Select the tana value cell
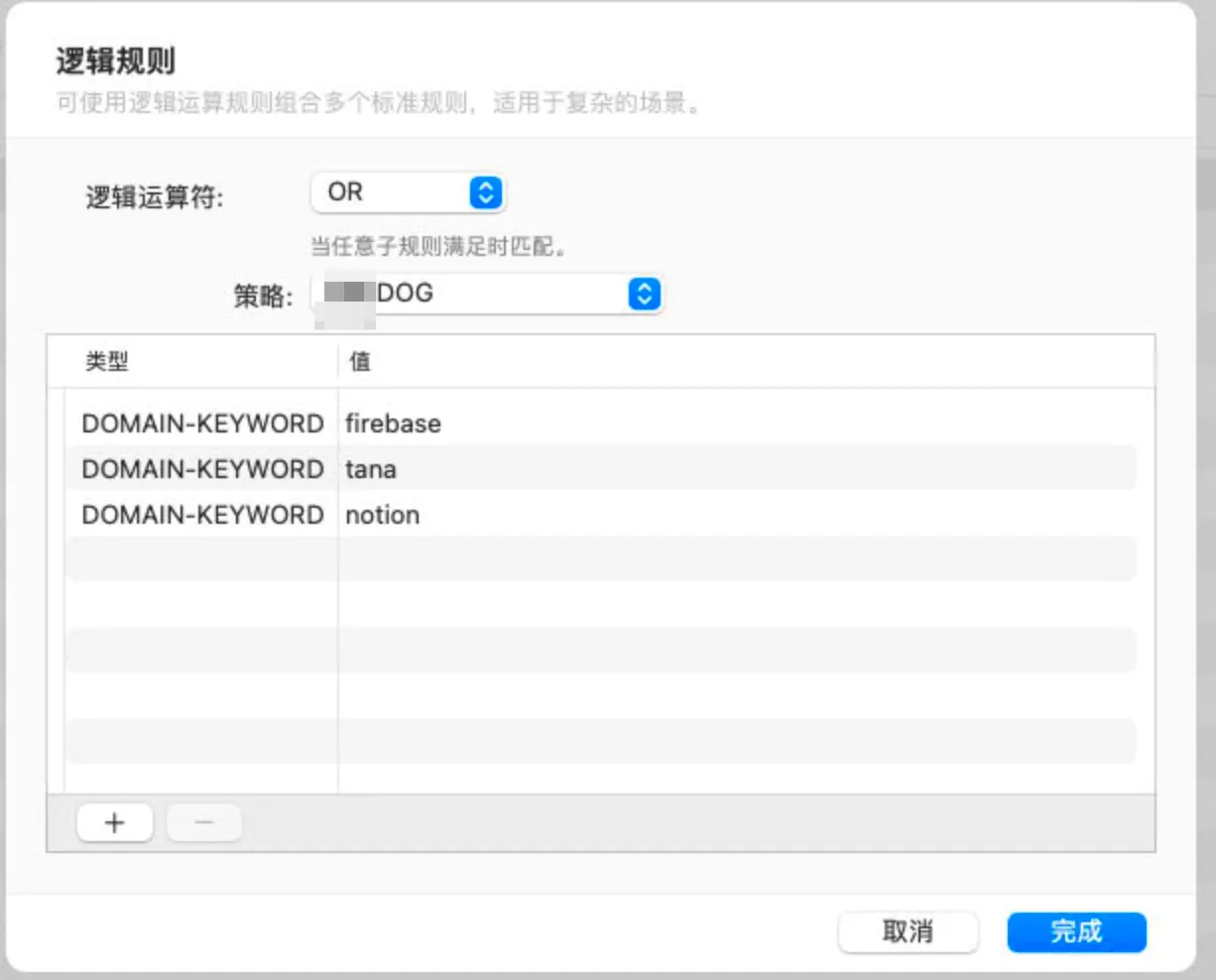The width and height of the screenshot is (1216, 980). click(371, 469)
